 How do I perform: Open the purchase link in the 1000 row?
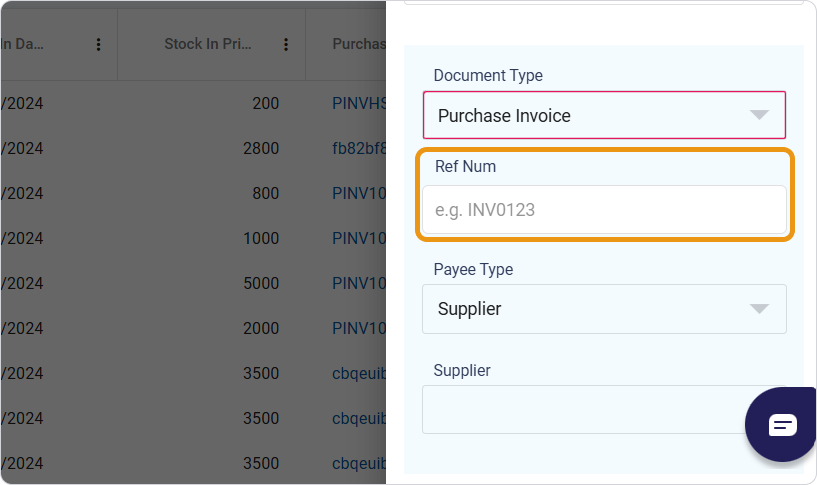pyautogui.click(x=360, y=238)
